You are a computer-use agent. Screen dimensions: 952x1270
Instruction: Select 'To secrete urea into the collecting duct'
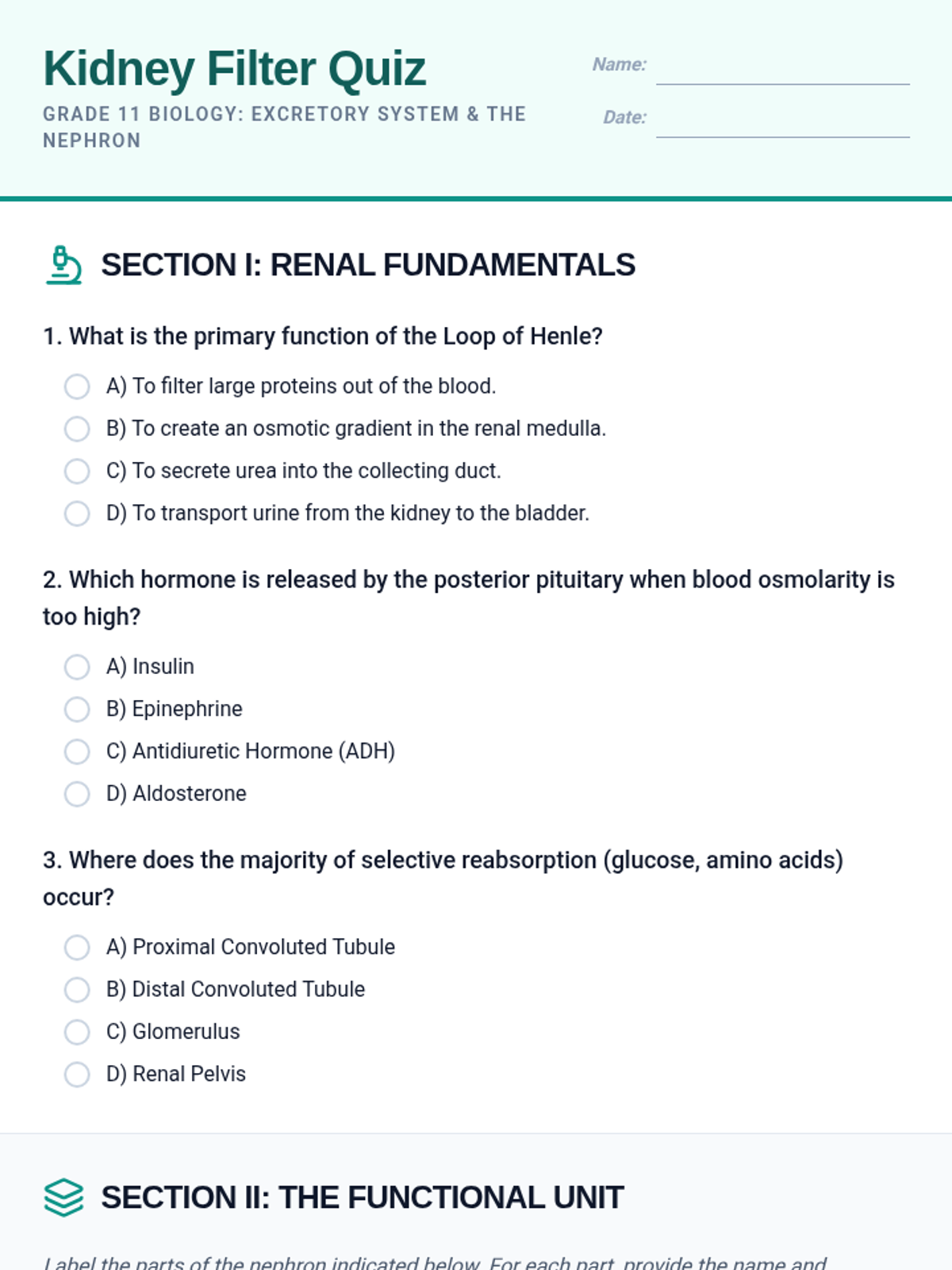coord(77,471)
